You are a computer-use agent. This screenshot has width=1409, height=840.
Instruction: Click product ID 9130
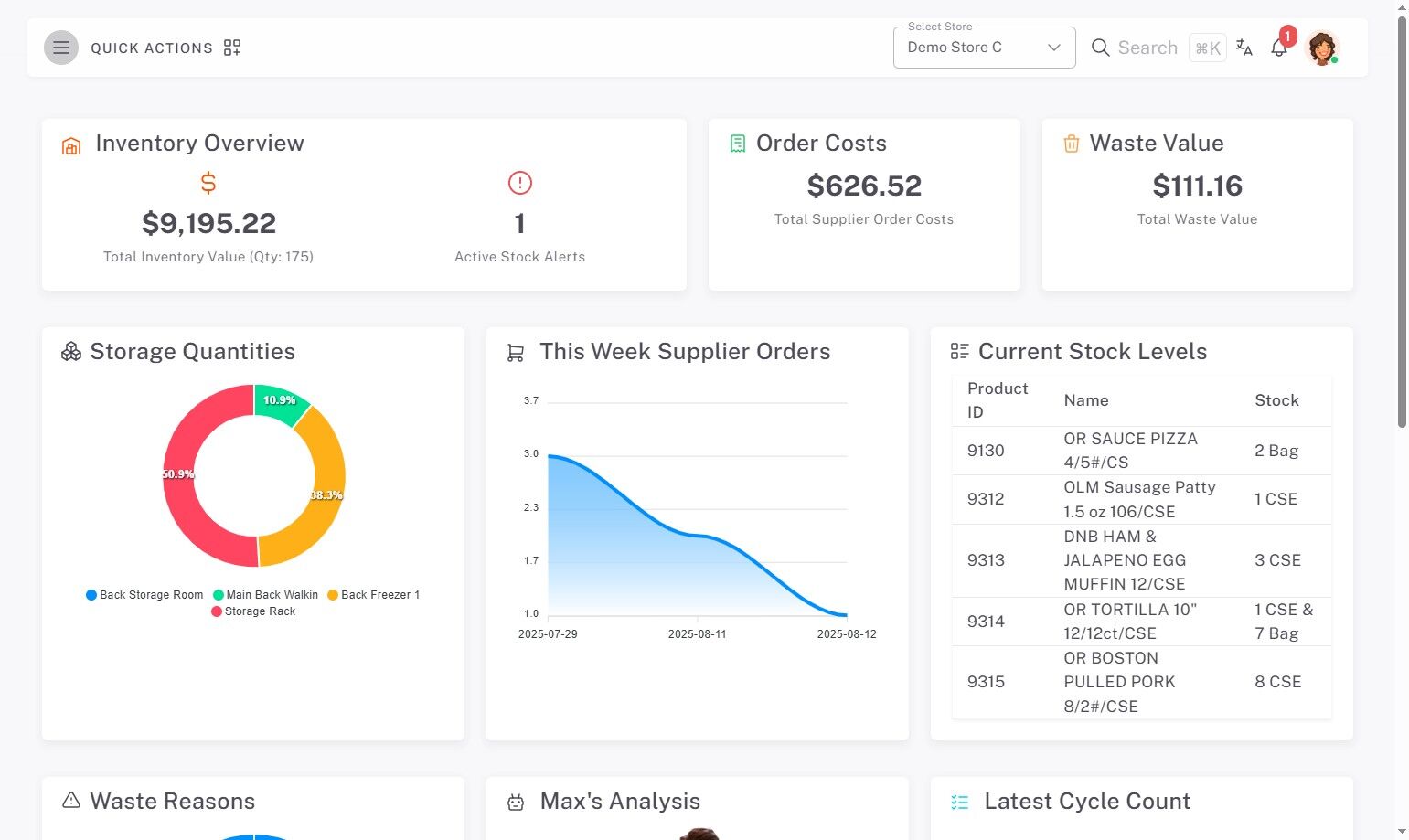pos(986,451)
